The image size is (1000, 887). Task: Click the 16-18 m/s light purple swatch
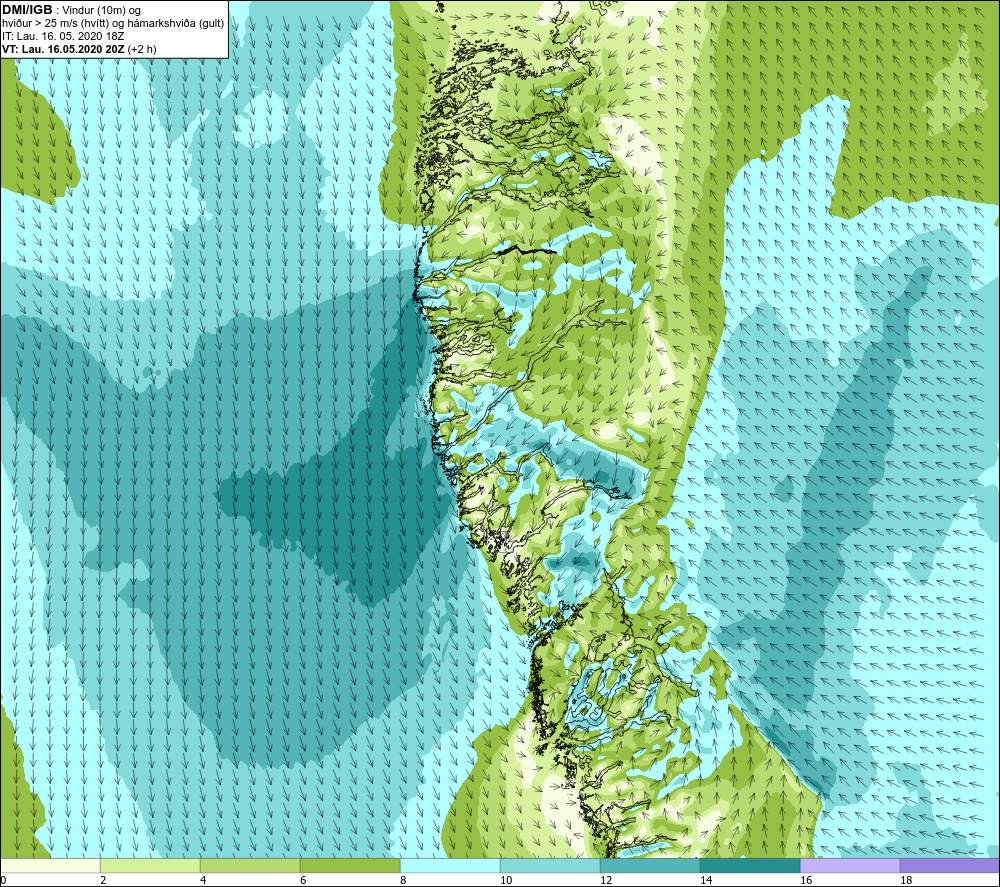850,866
